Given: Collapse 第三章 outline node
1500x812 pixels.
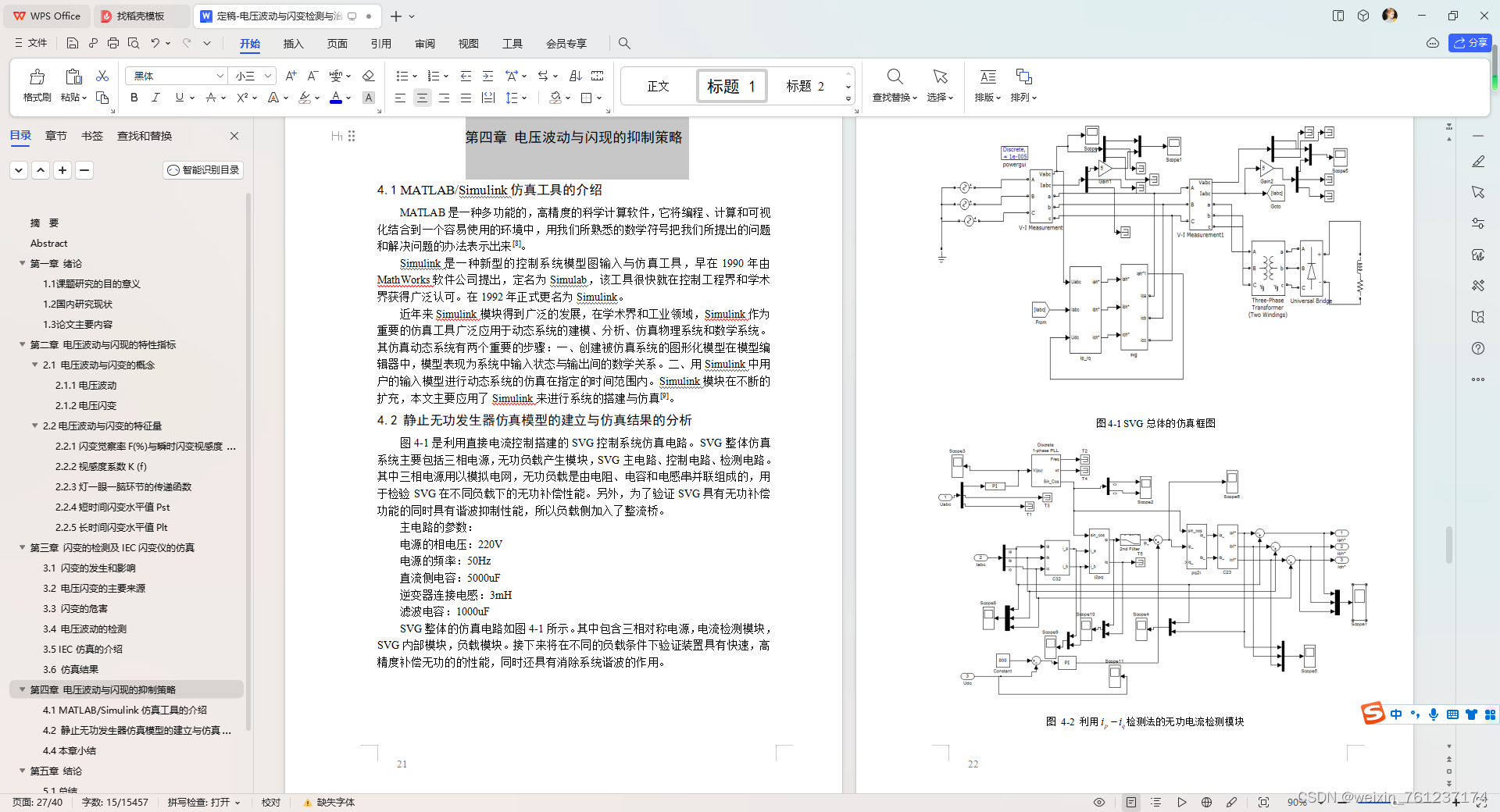Looking at the screenshot, I should [x=23, y=547].
